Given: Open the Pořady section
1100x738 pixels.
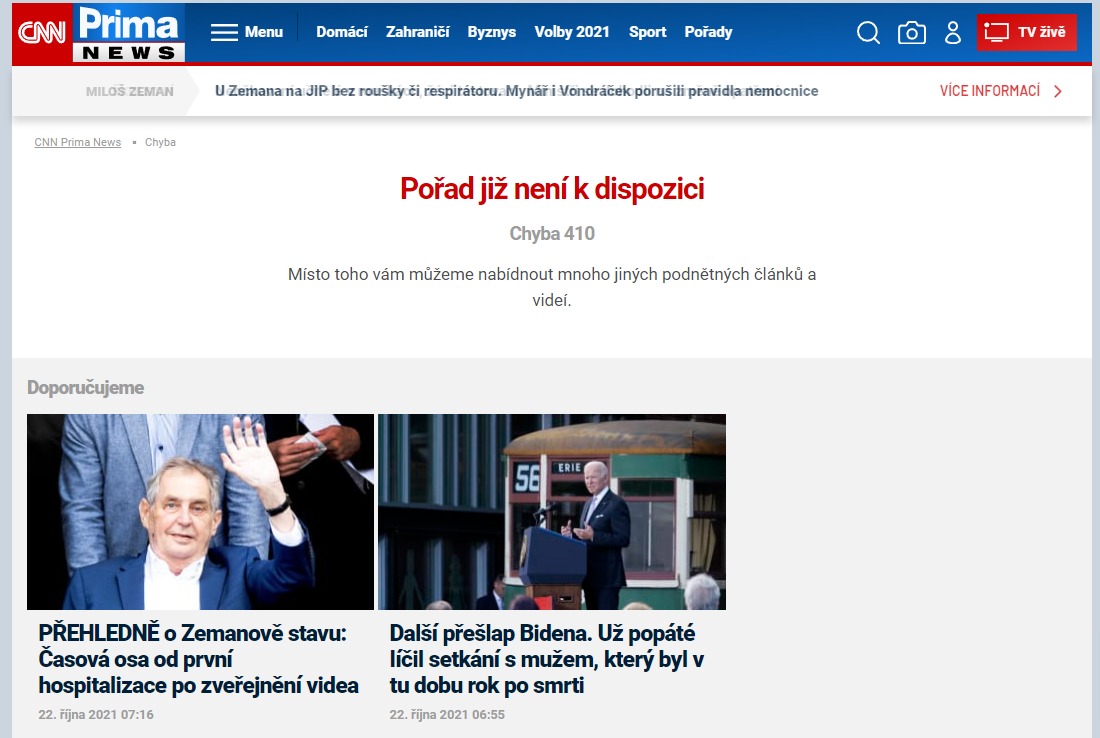Looking at the screenshot, I should (709, 32).
